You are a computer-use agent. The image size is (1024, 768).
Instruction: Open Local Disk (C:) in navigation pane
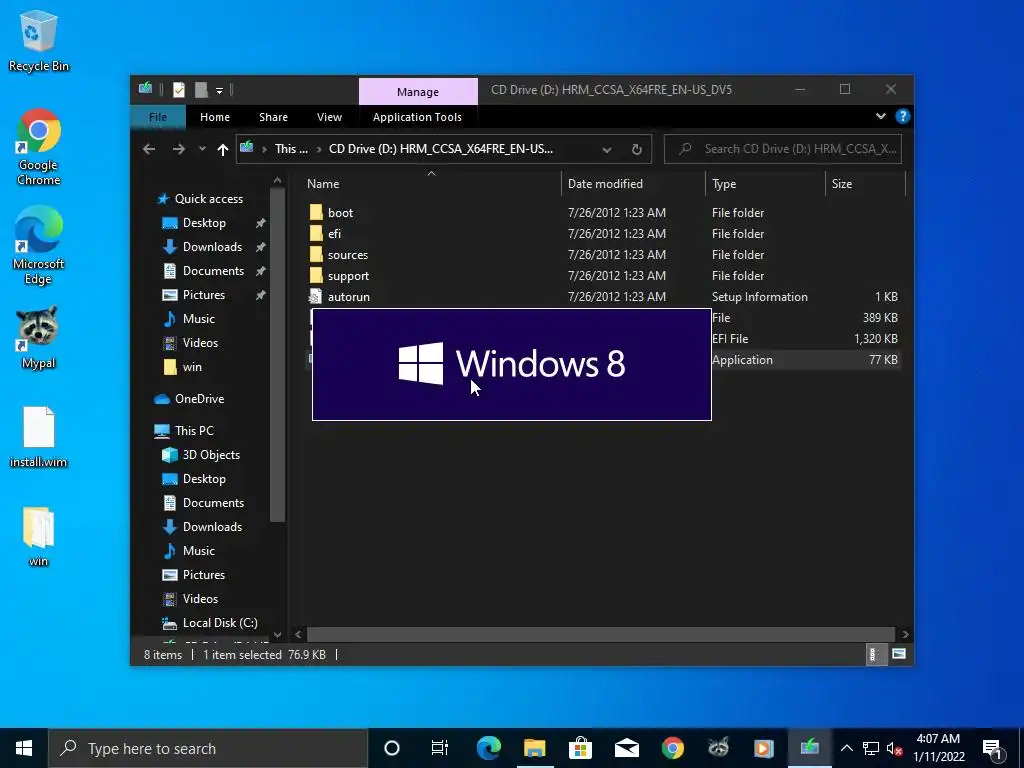click(220, 623)
